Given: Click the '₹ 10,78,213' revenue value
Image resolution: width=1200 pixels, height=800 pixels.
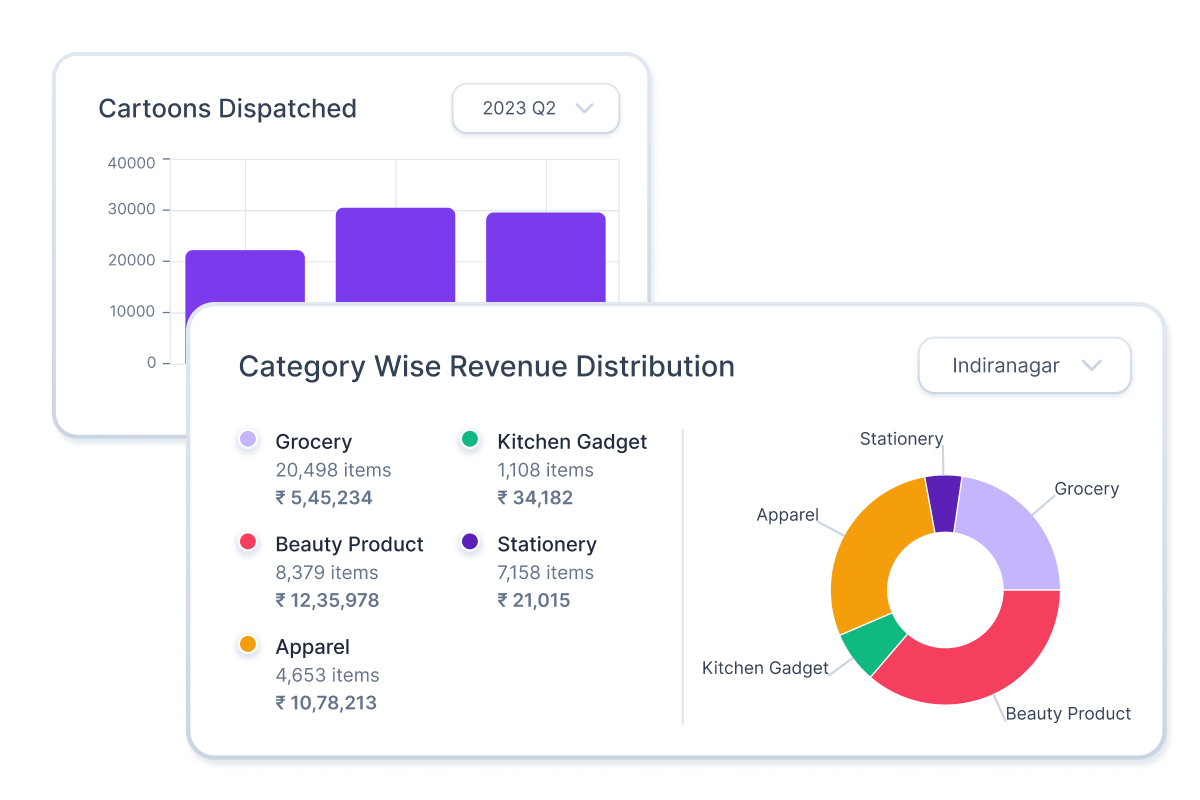Looking at the screenshot, I should pyautogui.click(x=326, y=703).
